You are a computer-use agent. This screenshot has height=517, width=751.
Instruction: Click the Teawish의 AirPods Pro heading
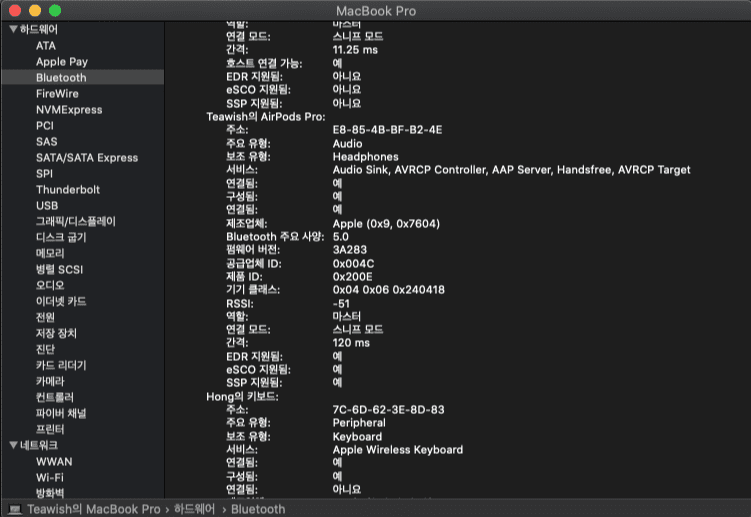(266, 117)
